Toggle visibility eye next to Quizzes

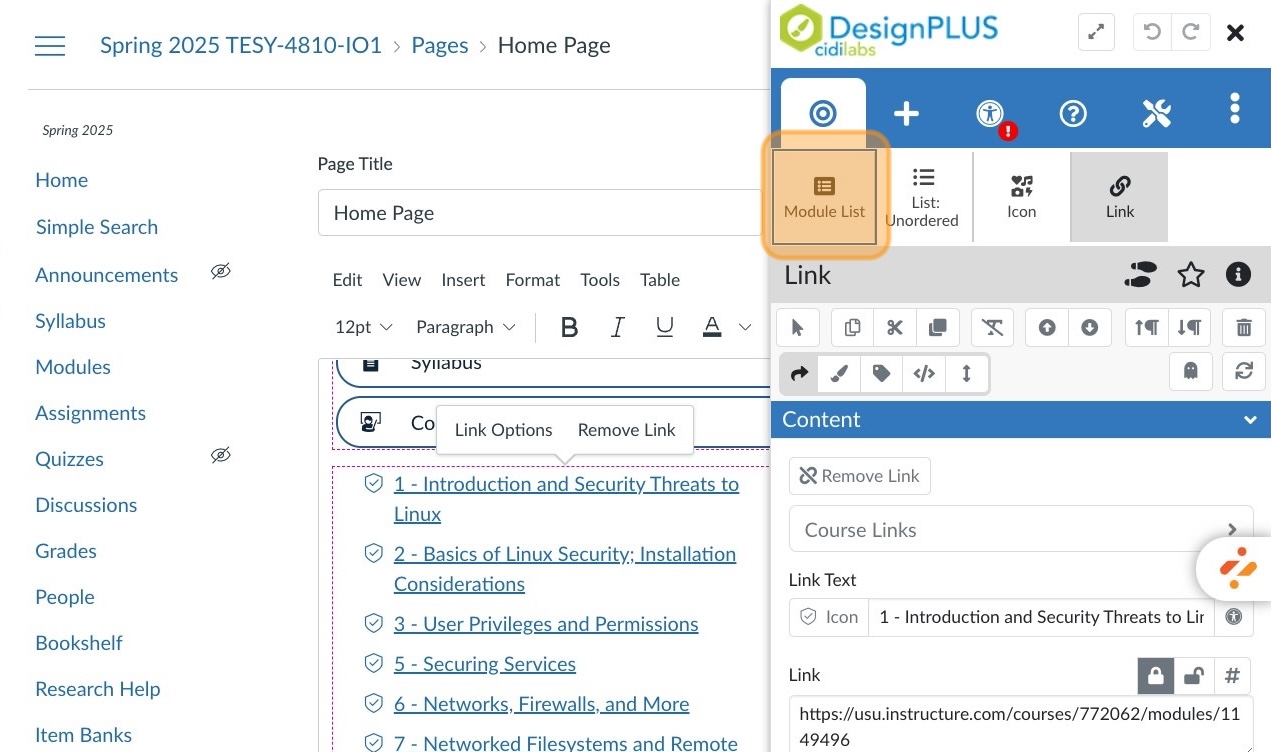220,455
